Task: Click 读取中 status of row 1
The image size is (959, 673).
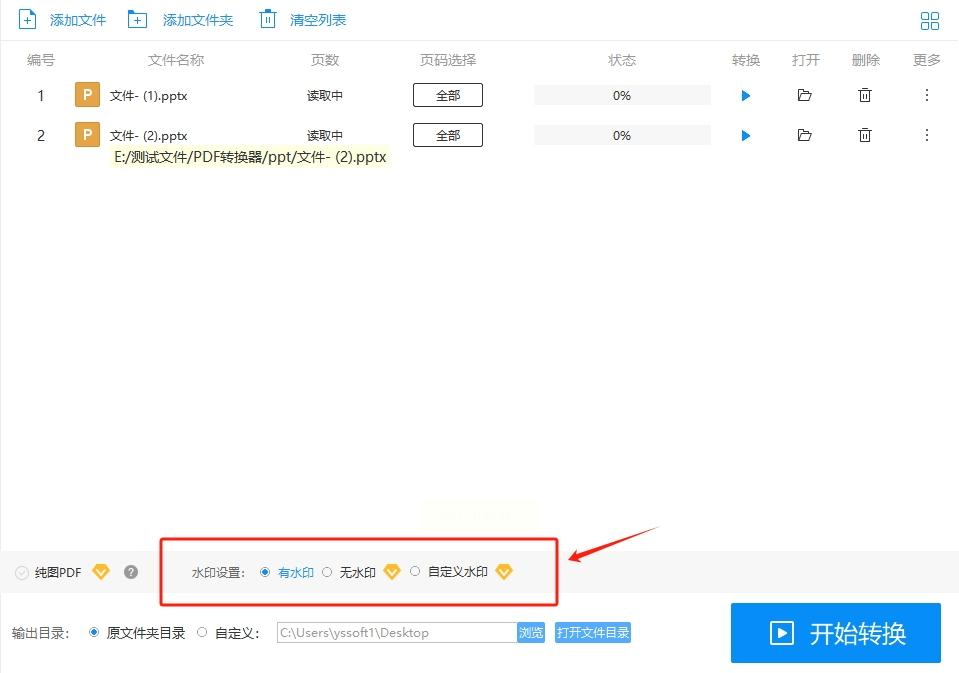Action: pos(325,95)
